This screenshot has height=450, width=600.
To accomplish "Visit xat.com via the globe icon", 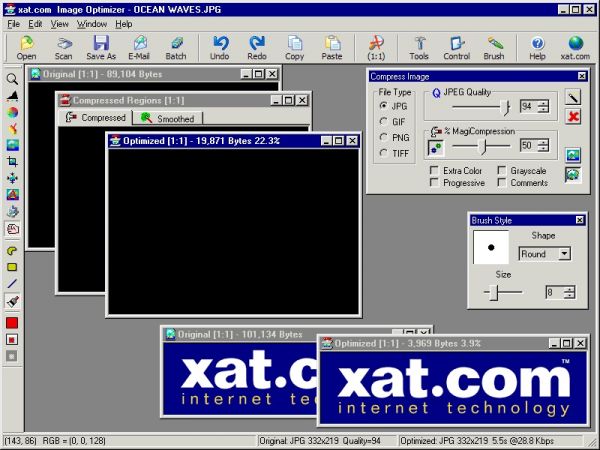I will [x=575, y=47].
